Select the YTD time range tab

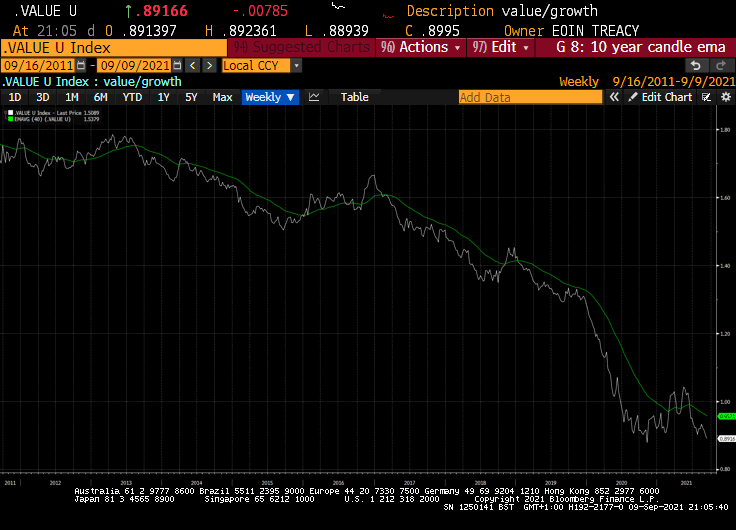coord(131,97)
